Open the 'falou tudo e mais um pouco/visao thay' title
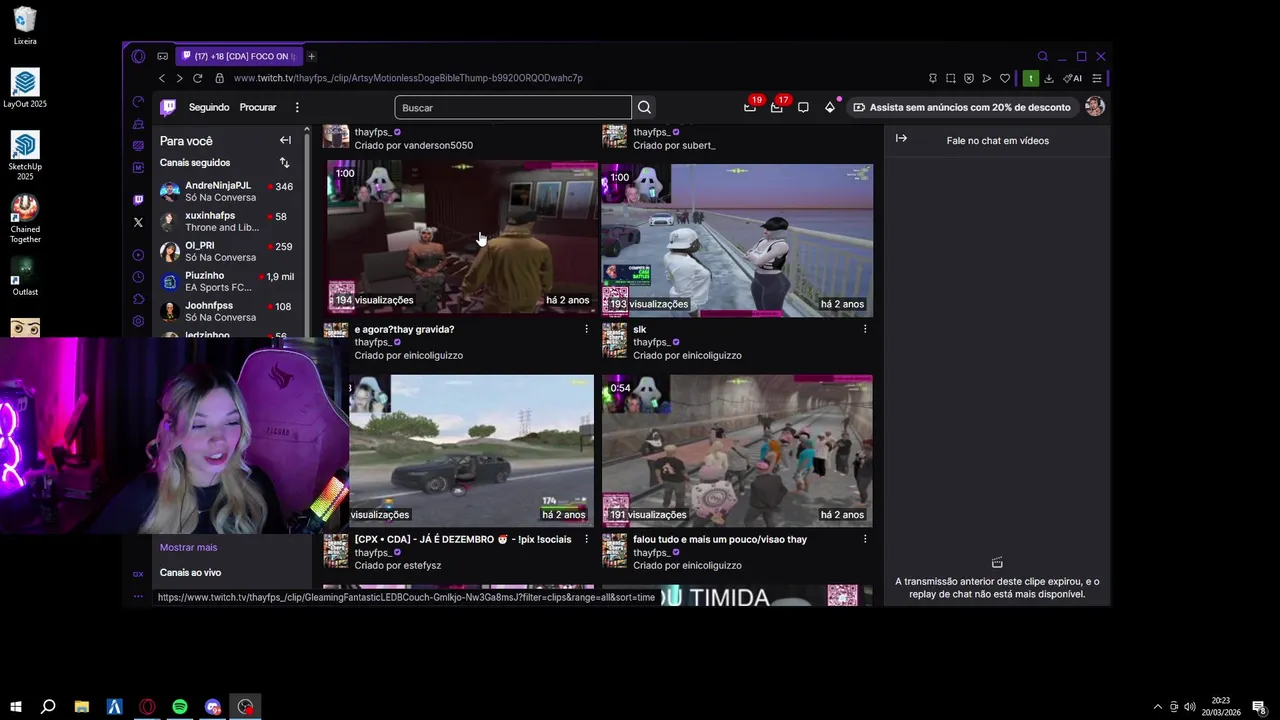 click(720, 539)
